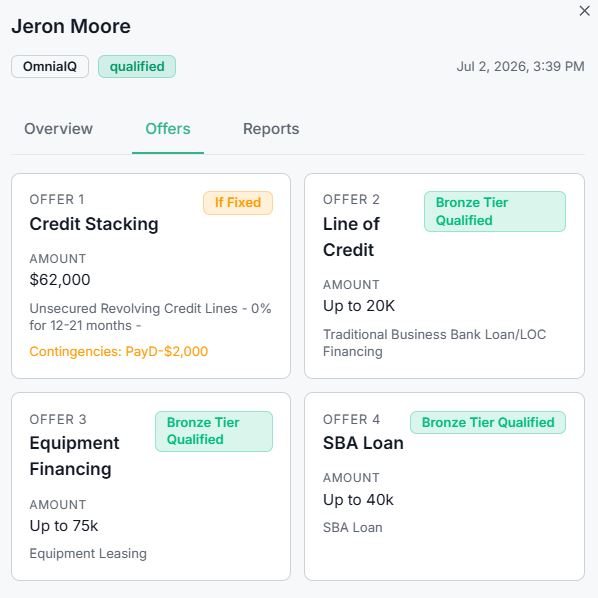Click Bronze Tier Qualified badge on Offer 4
598x598 pixels.
click(488, 422)
